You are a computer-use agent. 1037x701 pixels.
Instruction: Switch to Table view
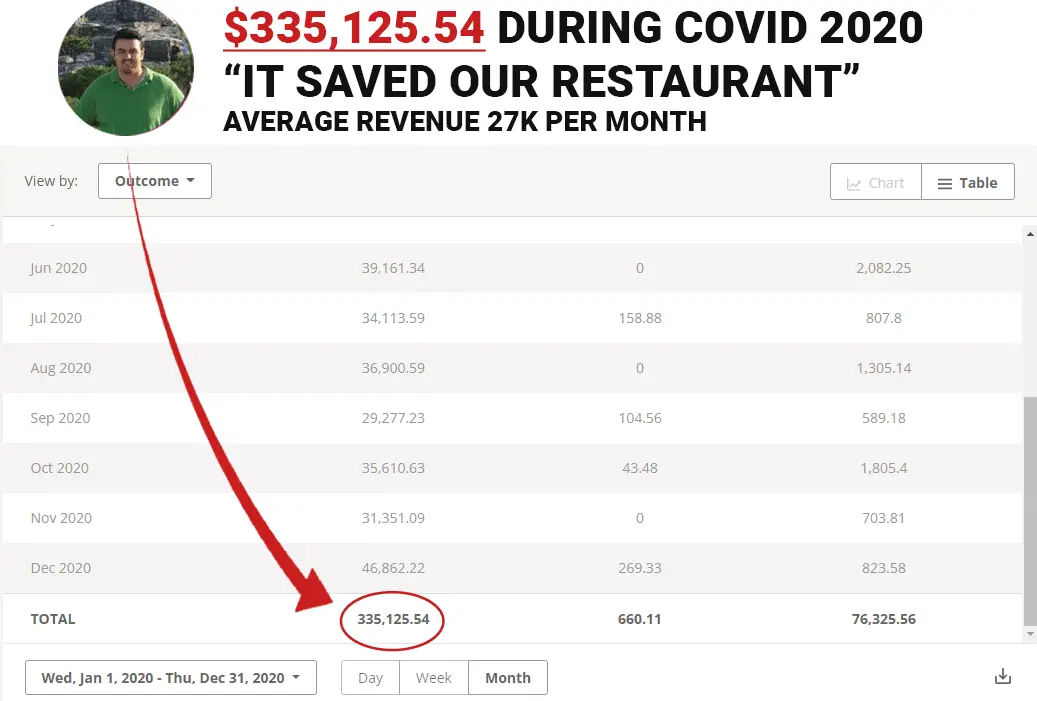coord(967,183)
